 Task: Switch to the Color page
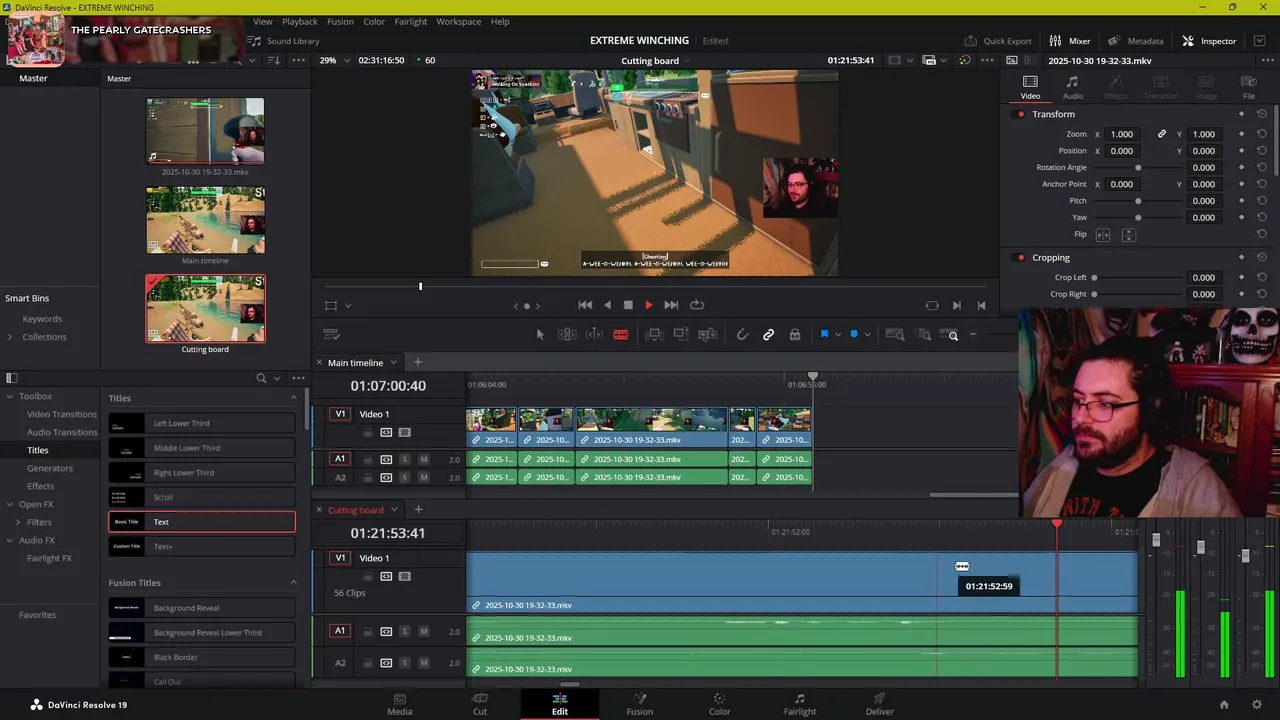pyautogui.click(x=719, y=704)
